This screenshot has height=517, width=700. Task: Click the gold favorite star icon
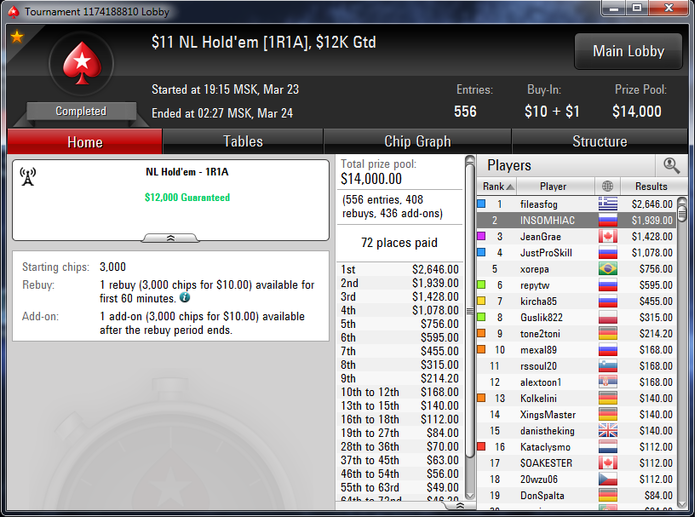click(17, 37)
